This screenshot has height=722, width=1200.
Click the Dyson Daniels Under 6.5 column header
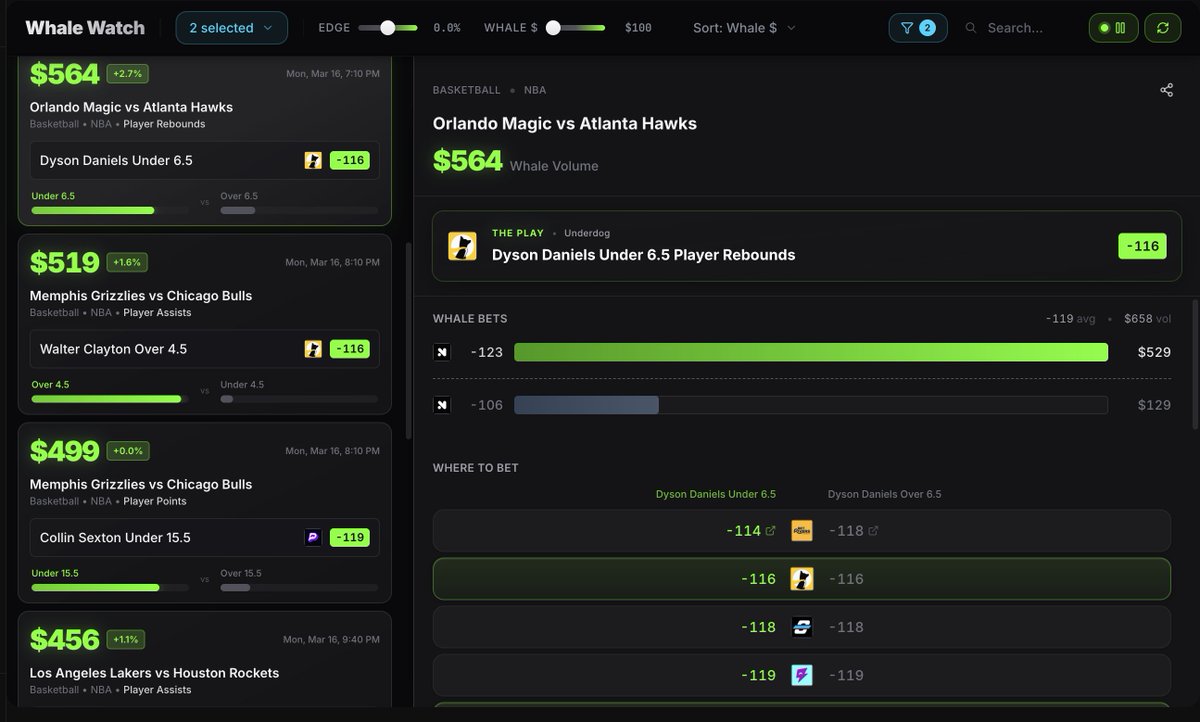716,494
